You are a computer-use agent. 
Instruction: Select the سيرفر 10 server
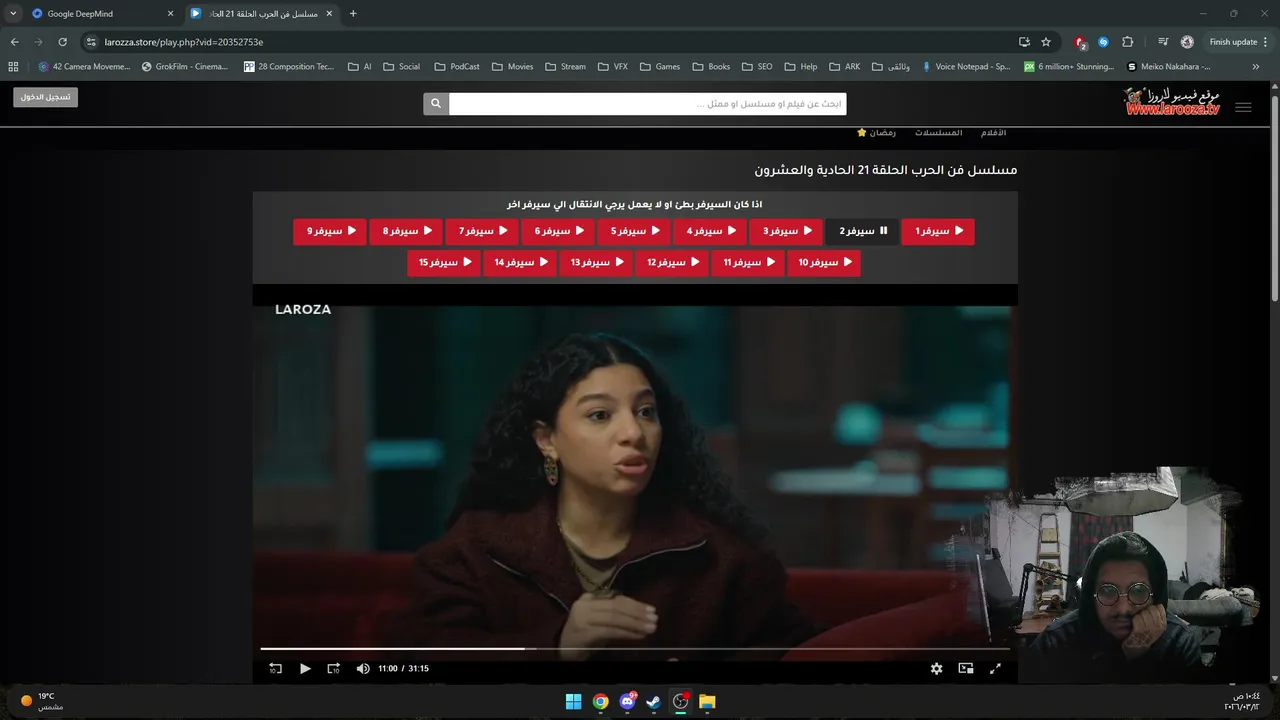824,263
